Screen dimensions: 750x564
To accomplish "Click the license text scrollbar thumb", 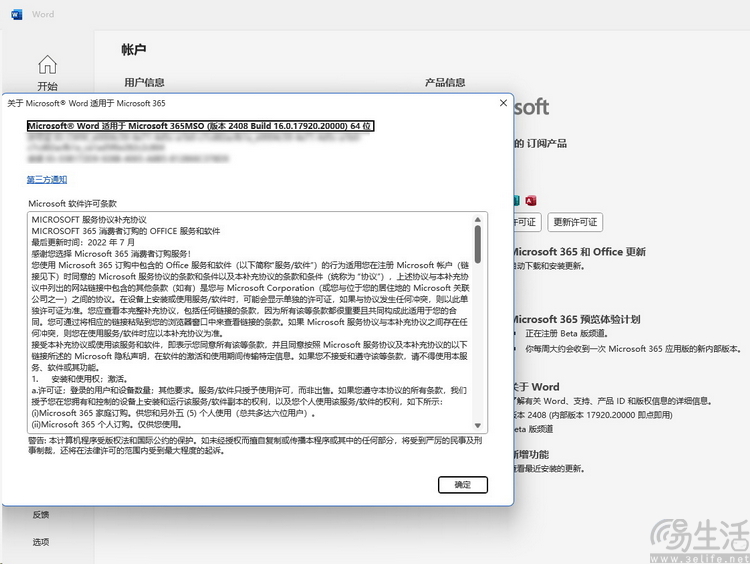I will point(477,244).
